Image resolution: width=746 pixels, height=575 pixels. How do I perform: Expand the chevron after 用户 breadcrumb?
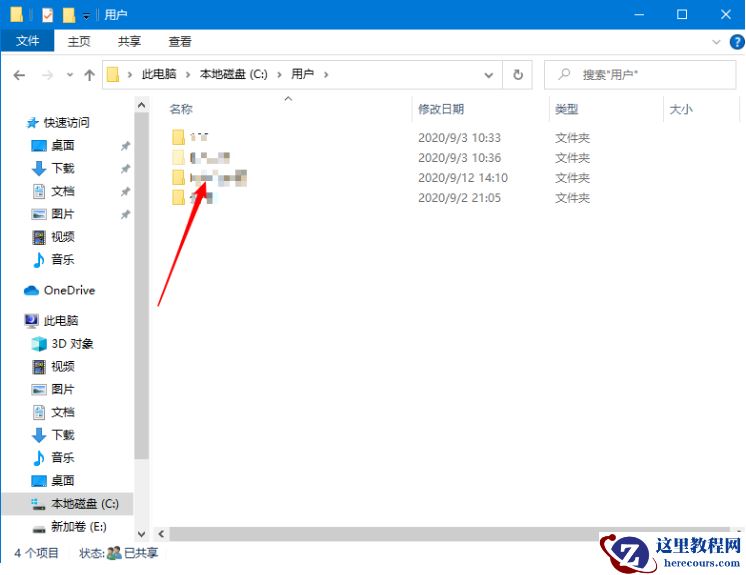coord(326,75)
